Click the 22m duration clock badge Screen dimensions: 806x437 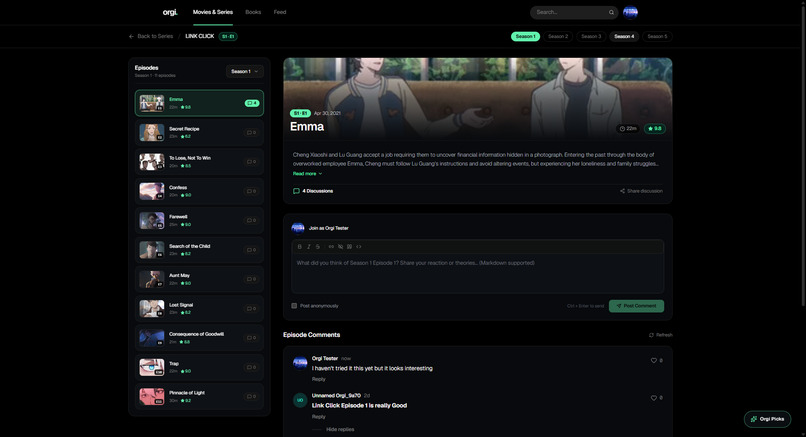628,129
